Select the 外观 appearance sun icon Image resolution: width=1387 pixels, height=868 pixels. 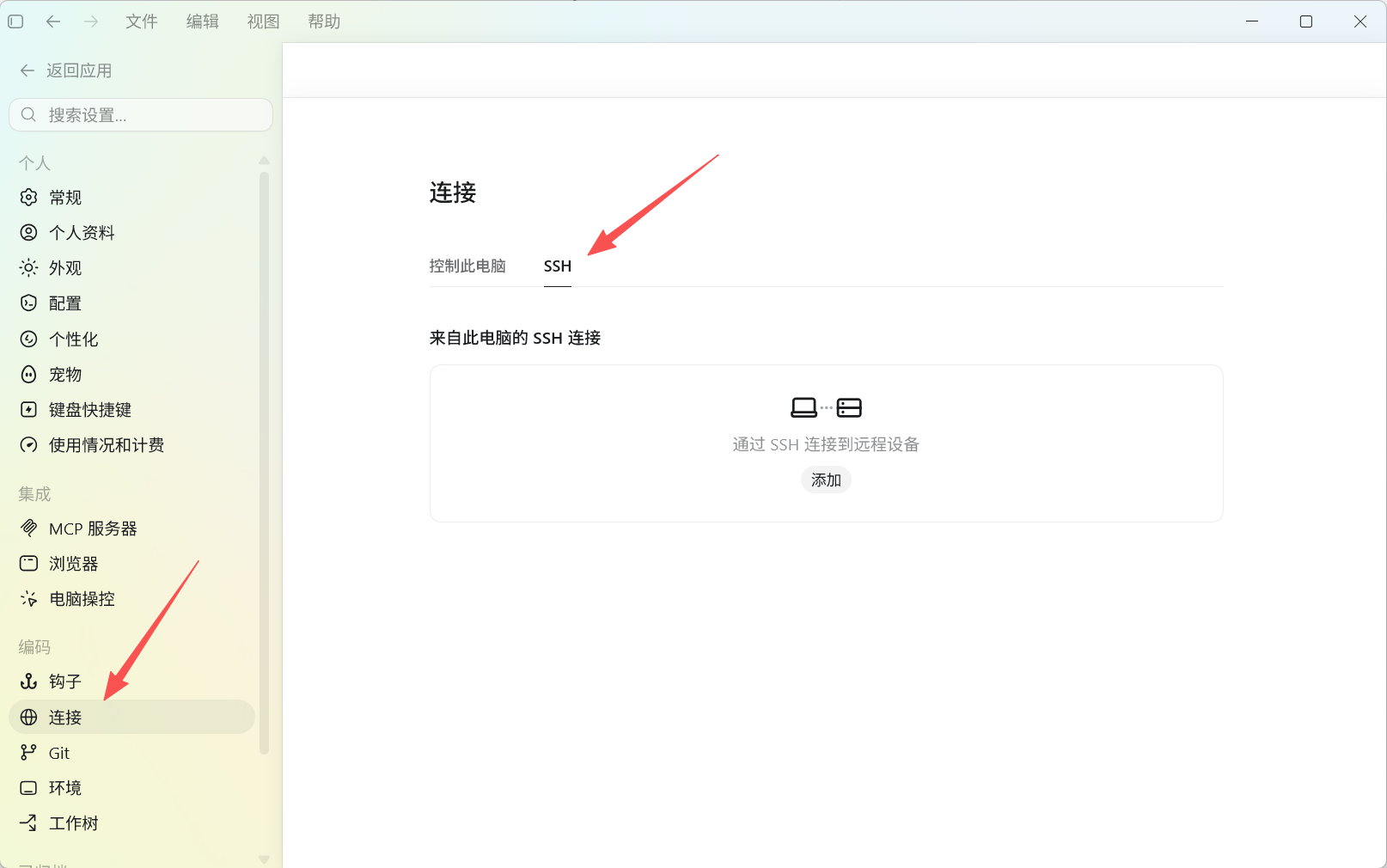click(28, 268)
